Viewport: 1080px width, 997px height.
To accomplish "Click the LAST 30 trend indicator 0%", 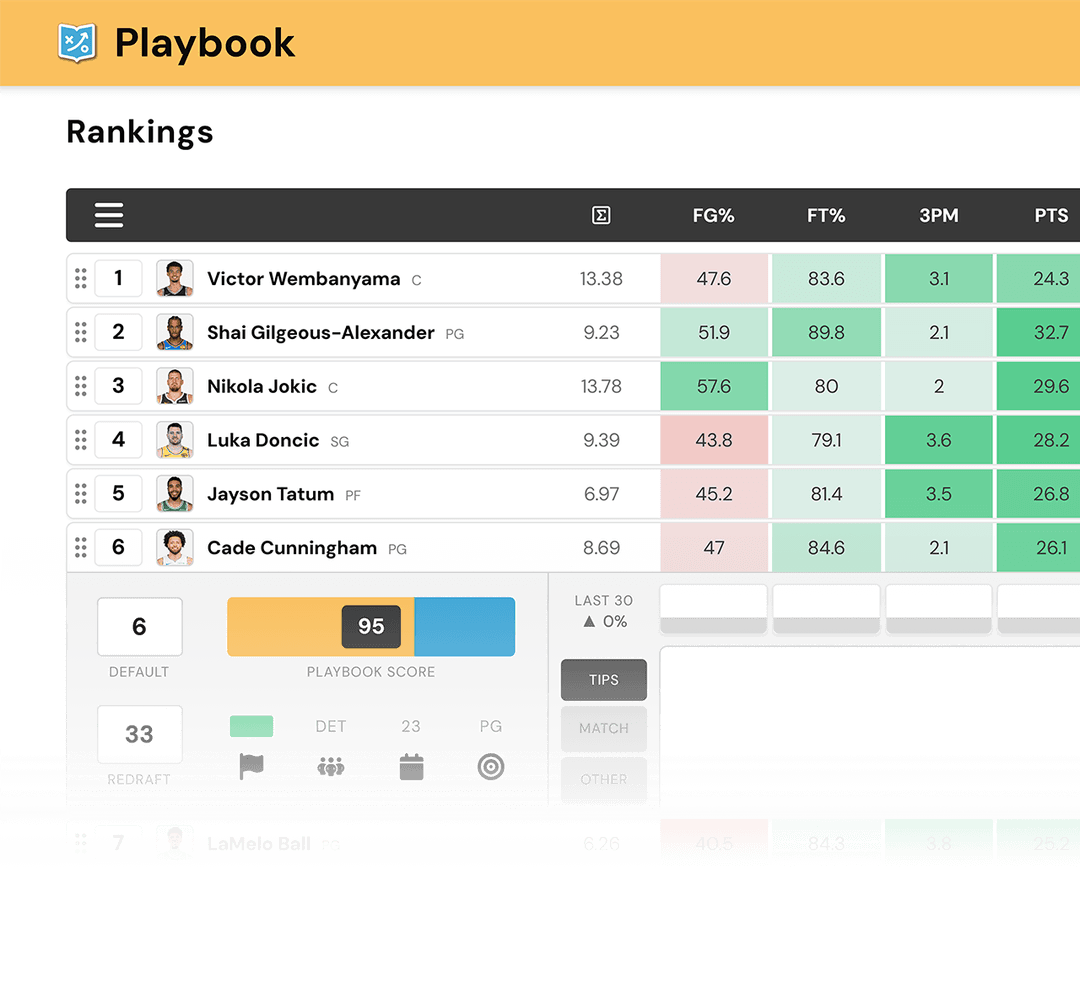I will point(605,621).
